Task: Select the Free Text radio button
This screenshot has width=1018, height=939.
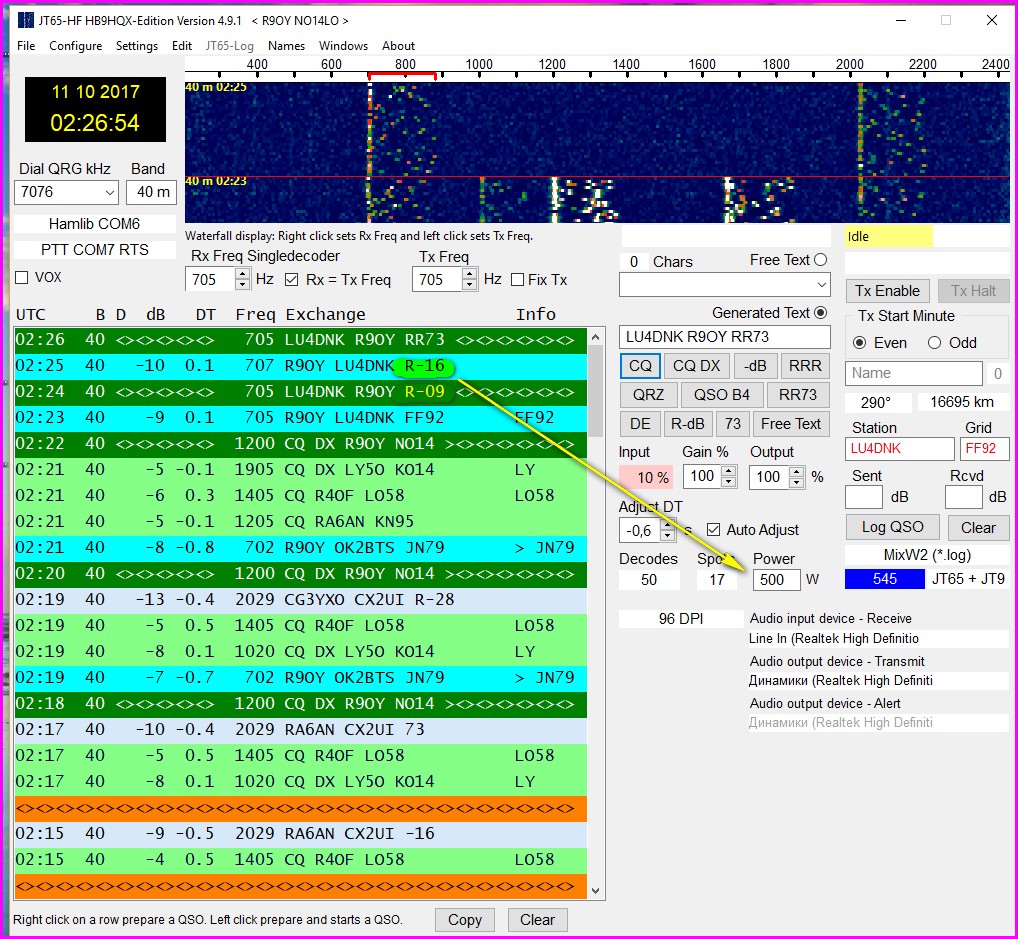Action: 821,260
